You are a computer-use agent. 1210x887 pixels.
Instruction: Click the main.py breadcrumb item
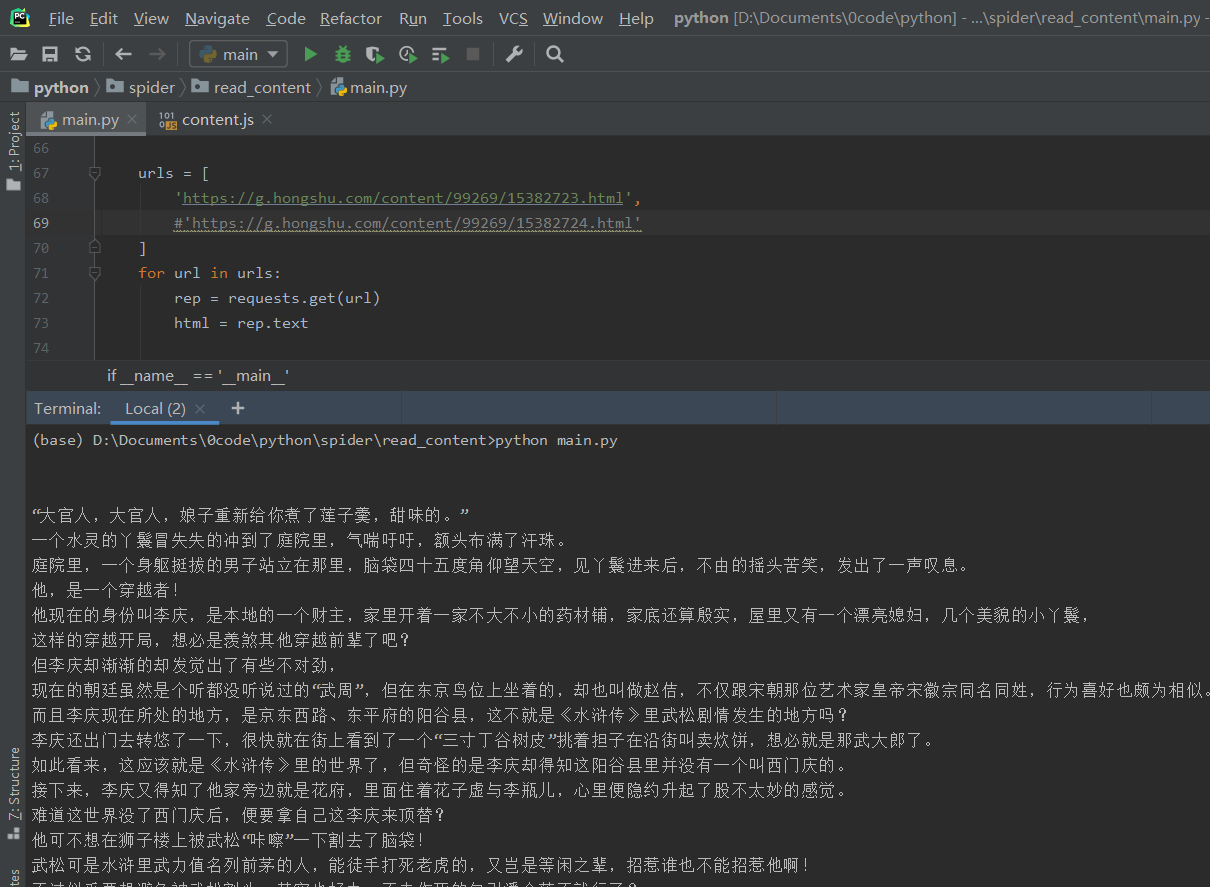[x=369, y=87]
